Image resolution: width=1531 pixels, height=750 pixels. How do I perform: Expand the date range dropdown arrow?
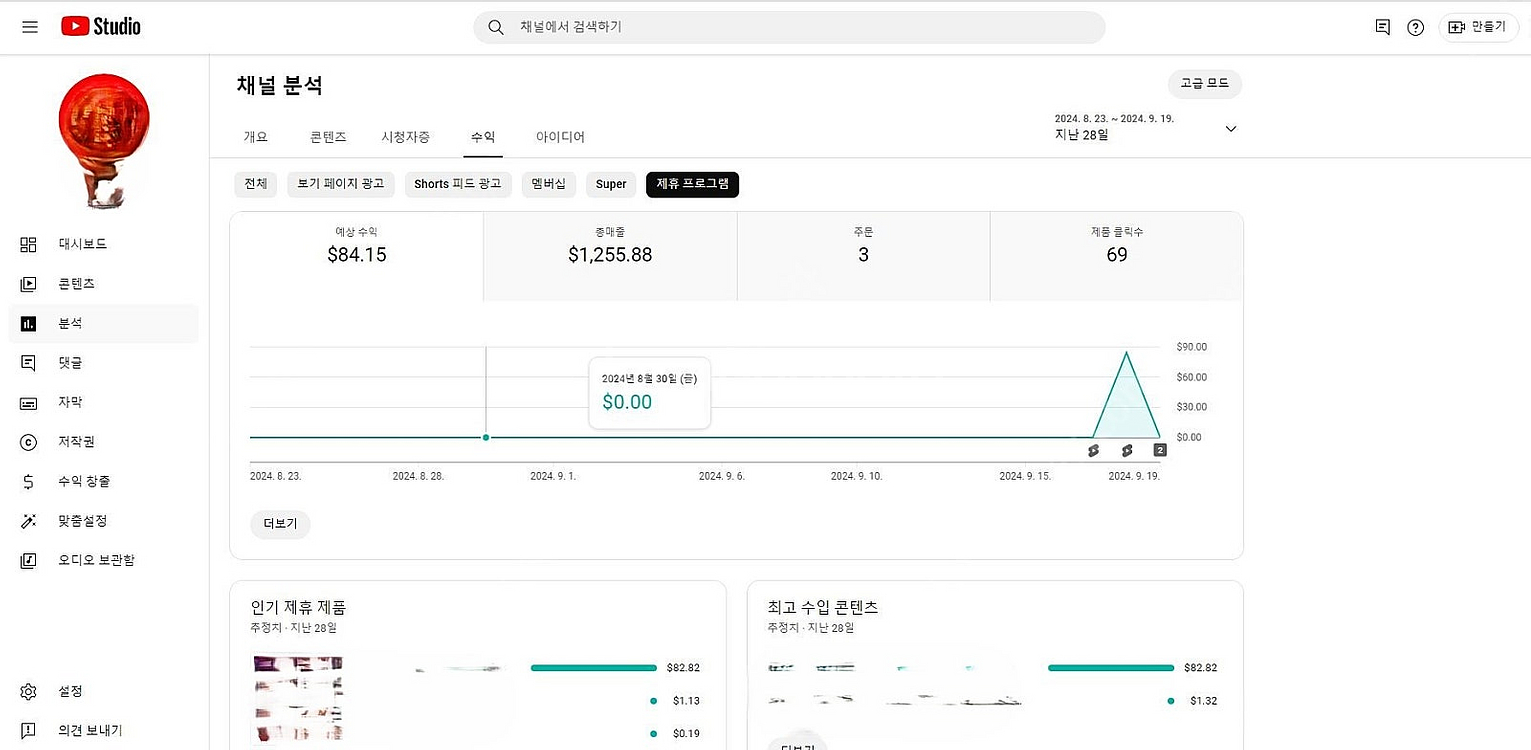[1231, 129]
